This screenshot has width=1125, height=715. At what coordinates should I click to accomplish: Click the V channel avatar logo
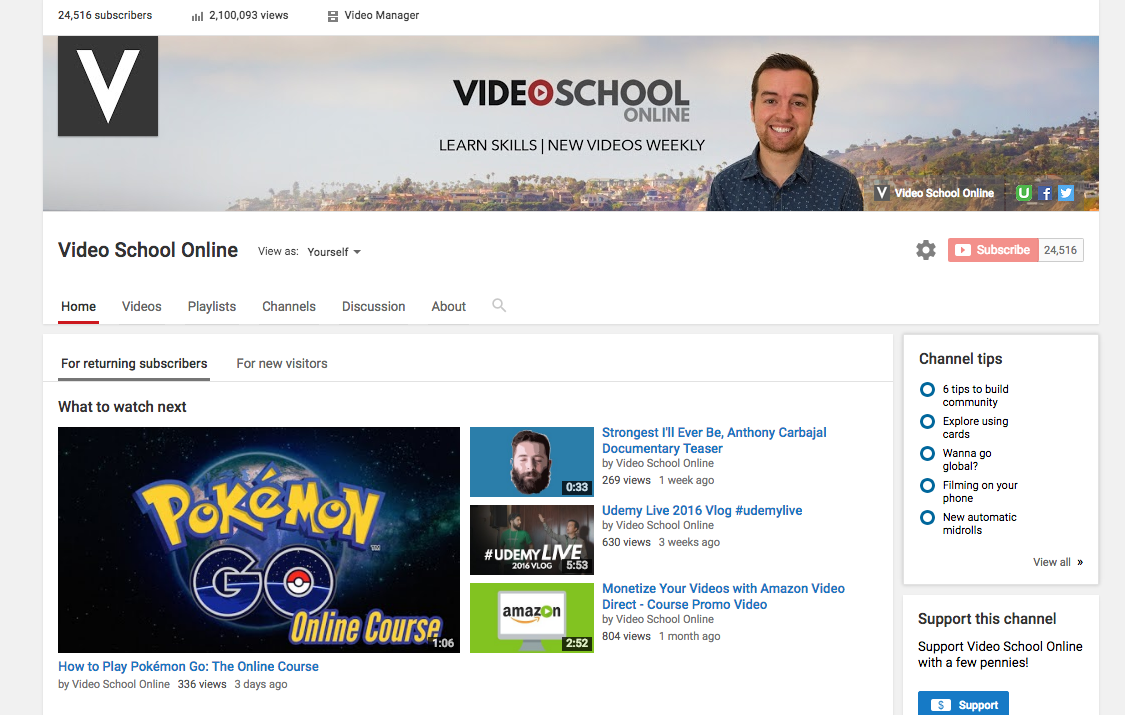point(108,86)
